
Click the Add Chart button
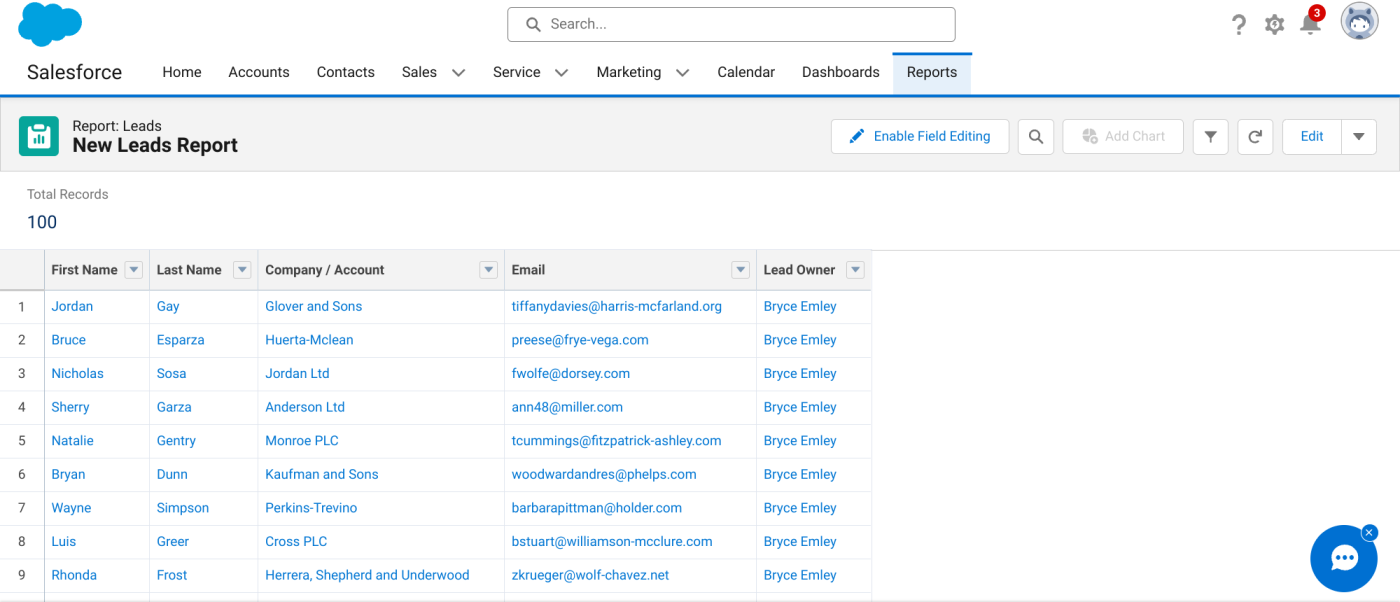click(x=1123, y=137)
